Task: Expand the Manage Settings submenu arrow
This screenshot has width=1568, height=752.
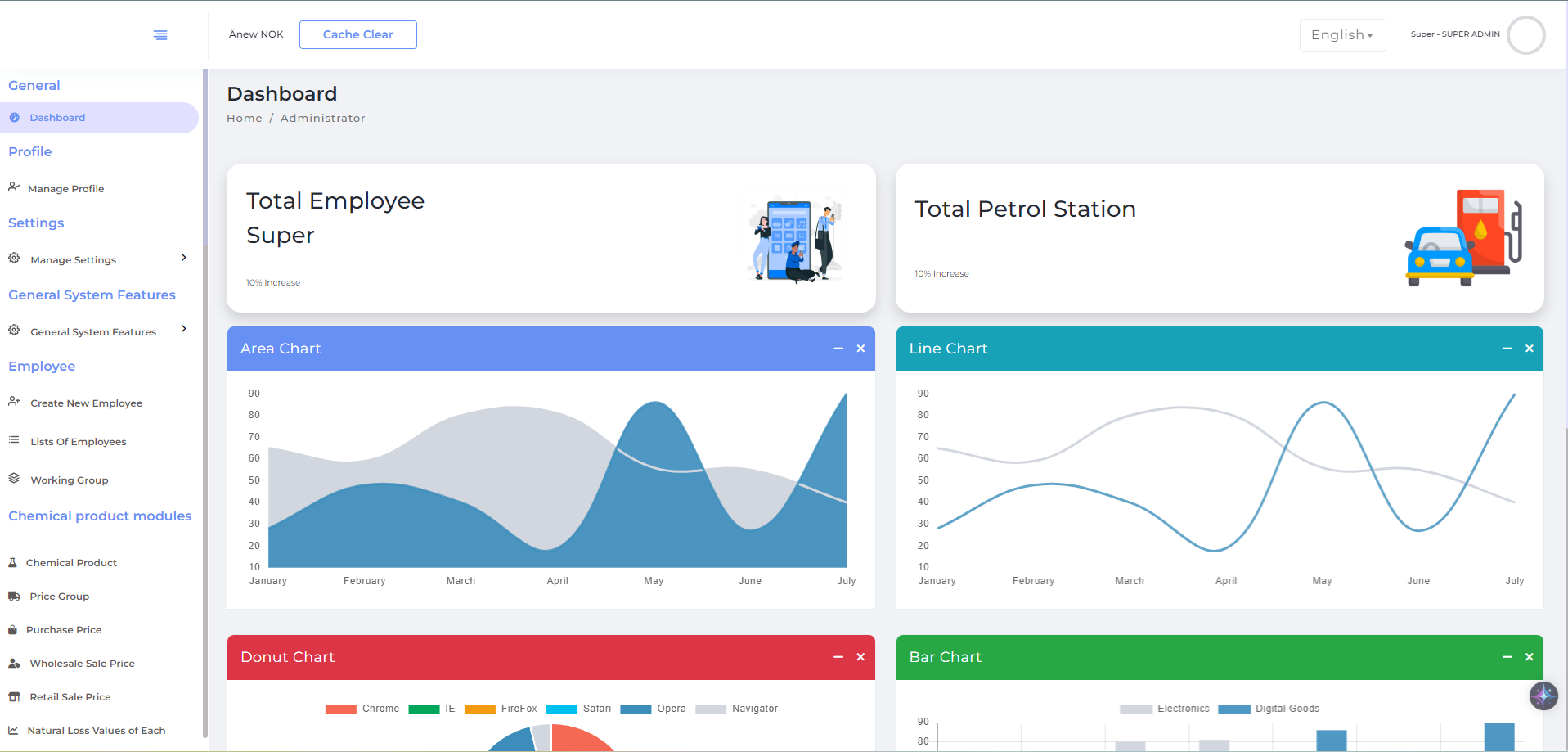Action: point(183,258)
